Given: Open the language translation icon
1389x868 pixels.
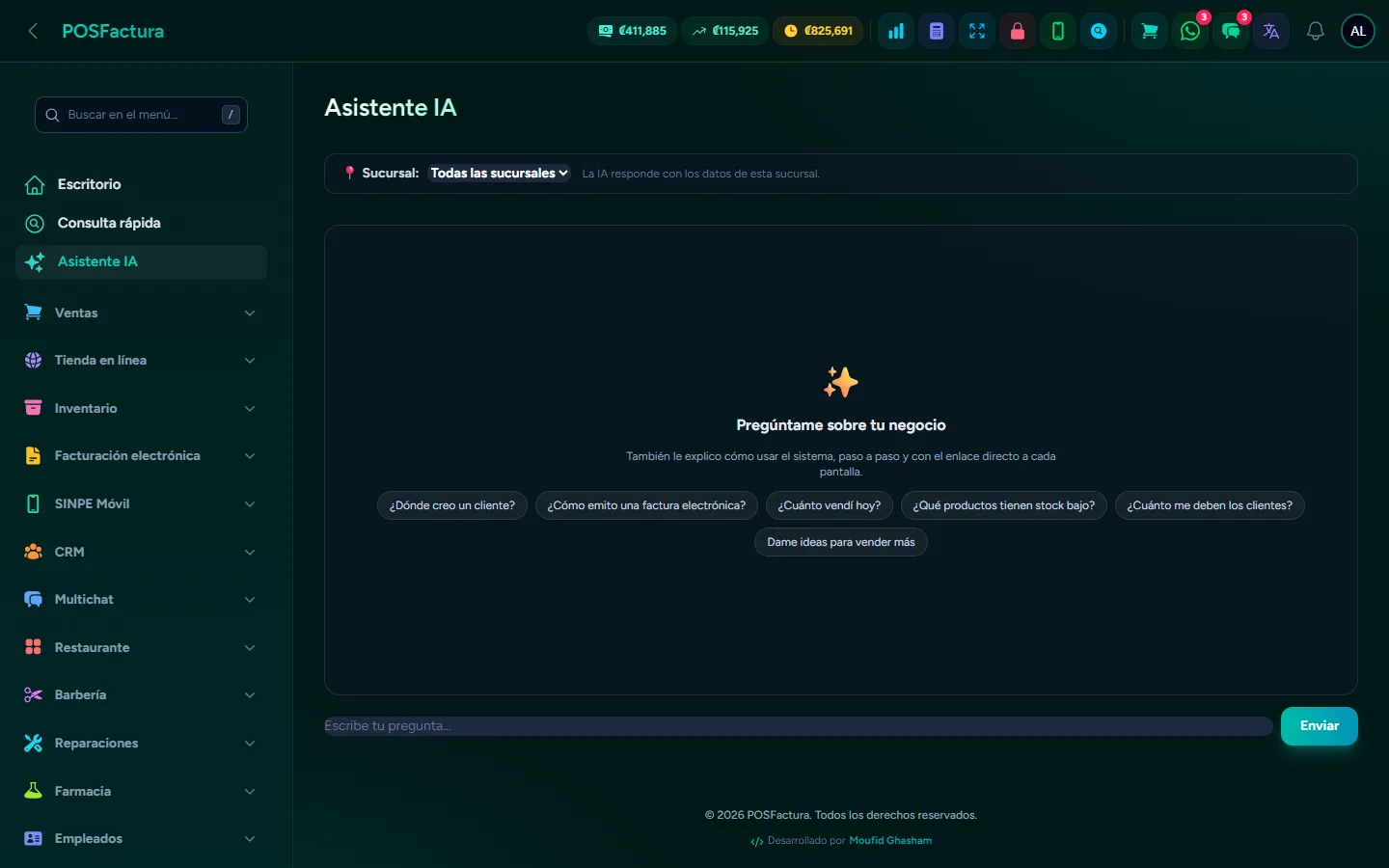Looking at the screenshot, I should 1271,31.
